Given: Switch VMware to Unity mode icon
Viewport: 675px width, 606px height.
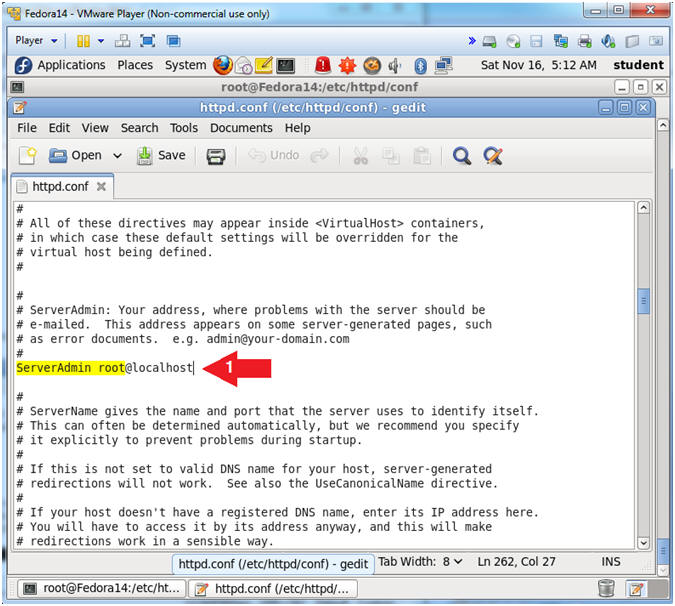Looking at the screenshot, I should [x=173, y=41].
